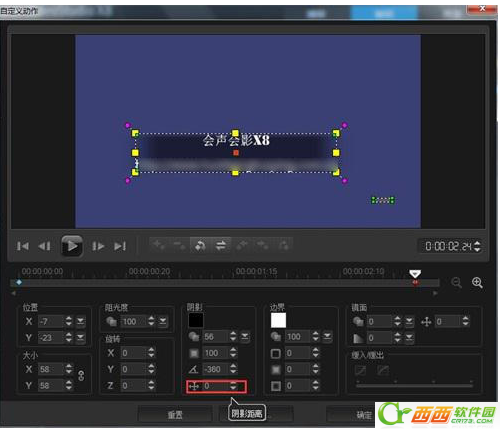
Task: Click the border blur icon in the 边界 group
Action: (x=276, y=369)
